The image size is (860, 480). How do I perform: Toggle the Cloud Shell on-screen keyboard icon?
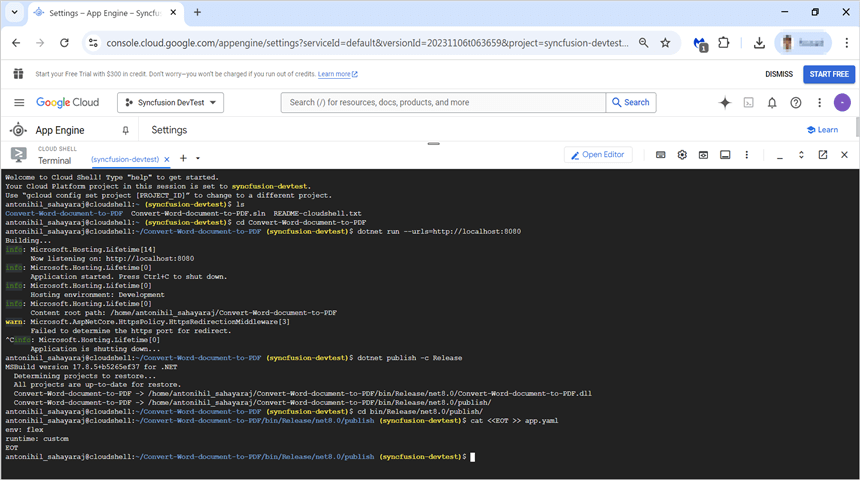click(661, 155)
